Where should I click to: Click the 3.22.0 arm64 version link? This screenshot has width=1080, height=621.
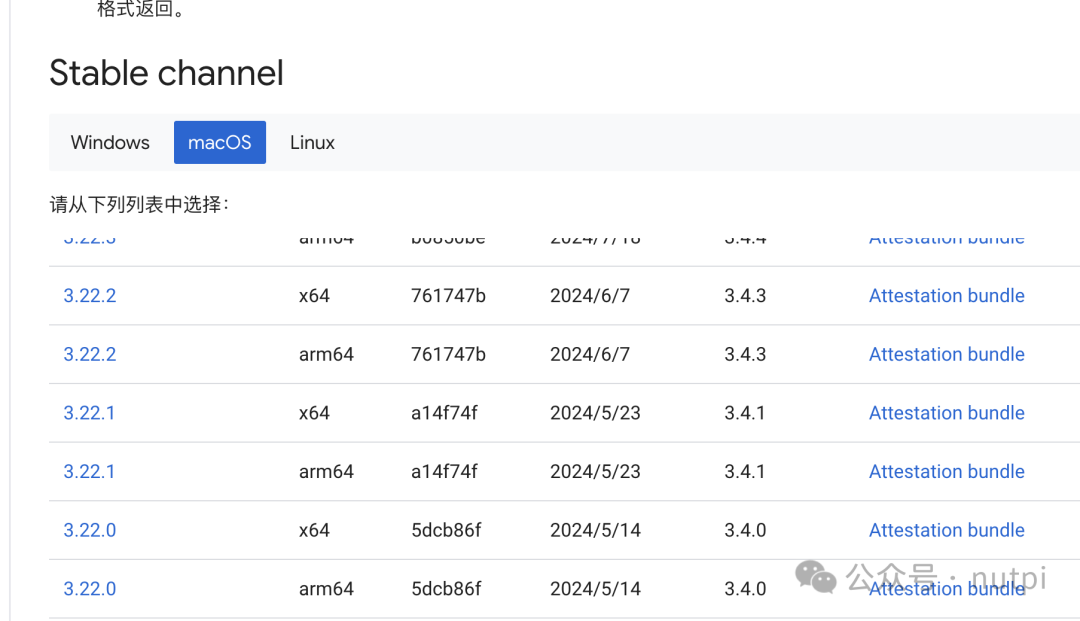tap(90, 589)
